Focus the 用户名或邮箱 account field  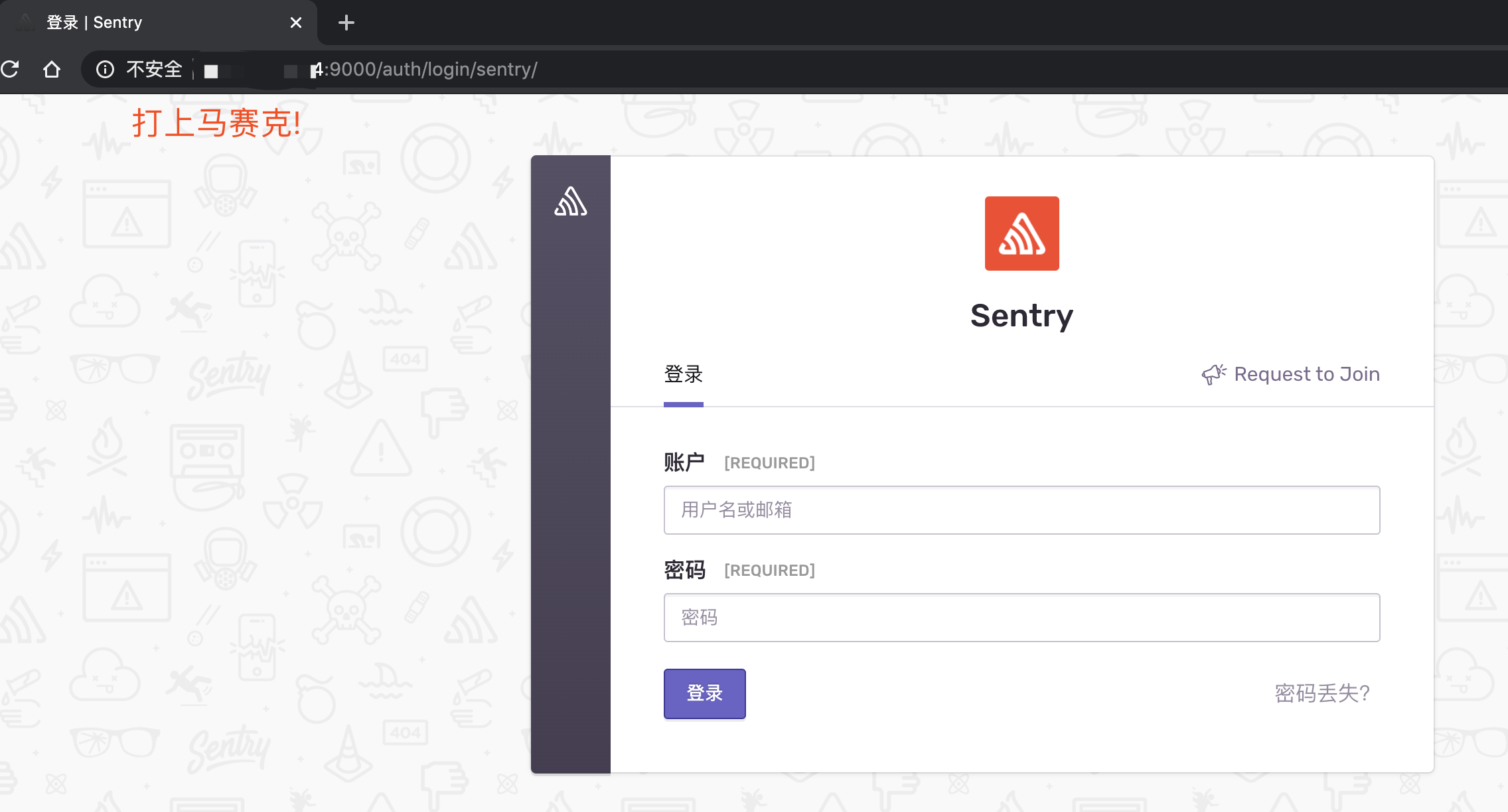(1022, 510)
